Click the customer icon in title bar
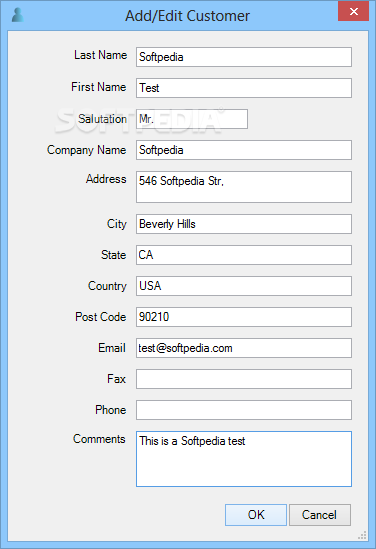Screen dimensions: 376x549 click(x=18, y=15)
